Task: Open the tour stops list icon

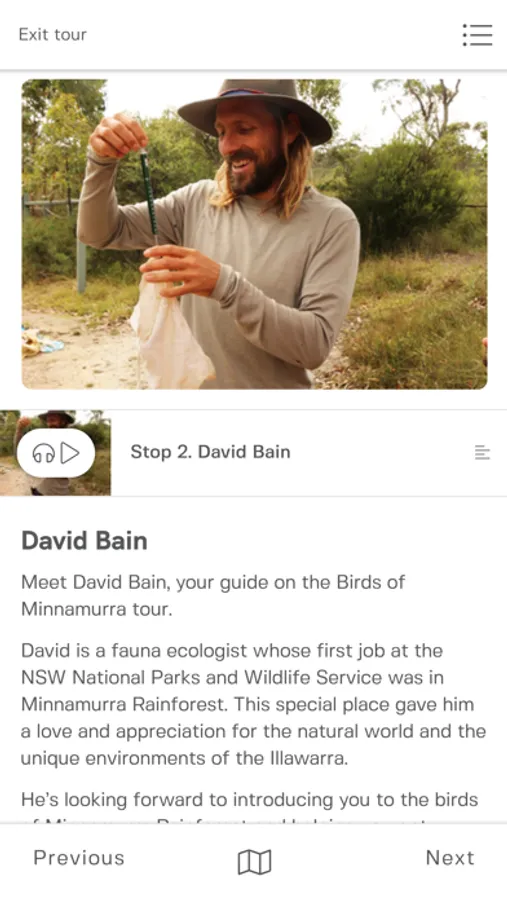Action: coord(477,34)
